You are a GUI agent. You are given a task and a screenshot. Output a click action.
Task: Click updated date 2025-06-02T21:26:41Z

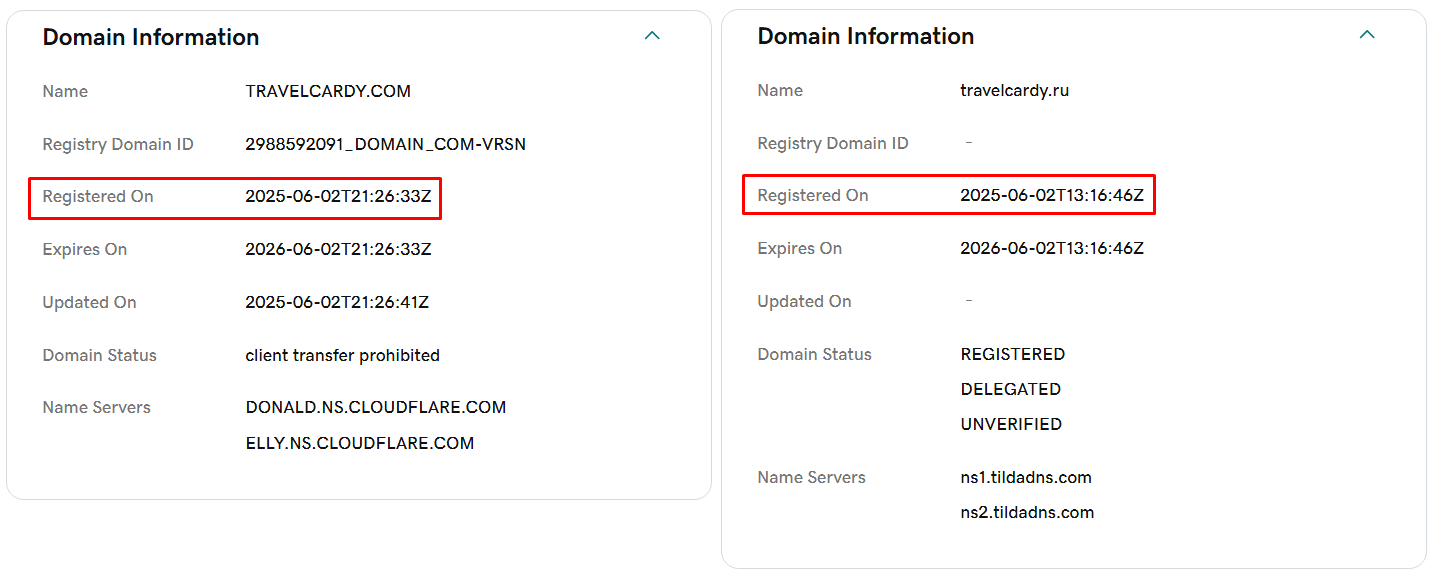(337, 303)
